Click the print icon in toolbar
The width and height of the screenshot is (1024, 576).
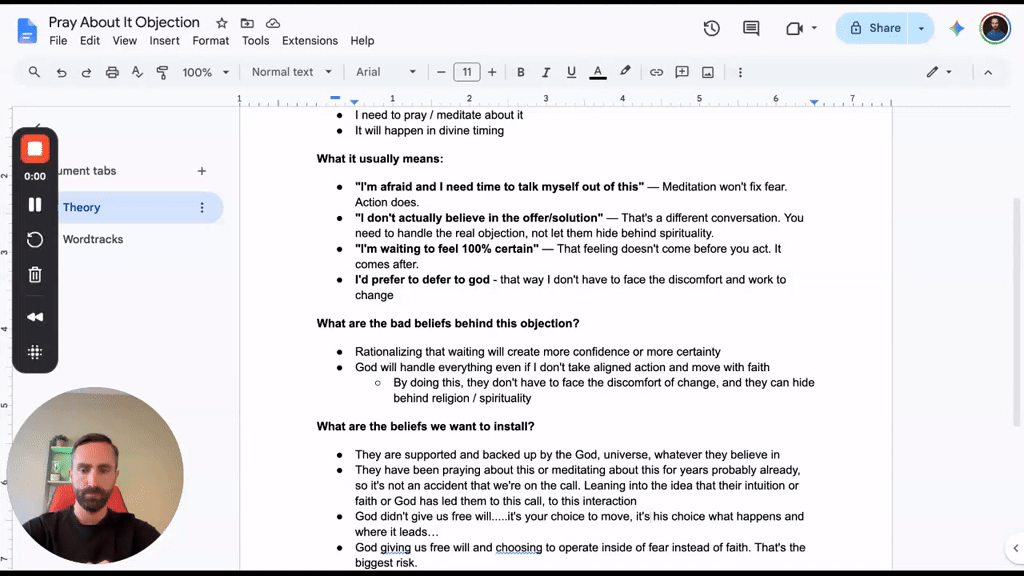112,72
